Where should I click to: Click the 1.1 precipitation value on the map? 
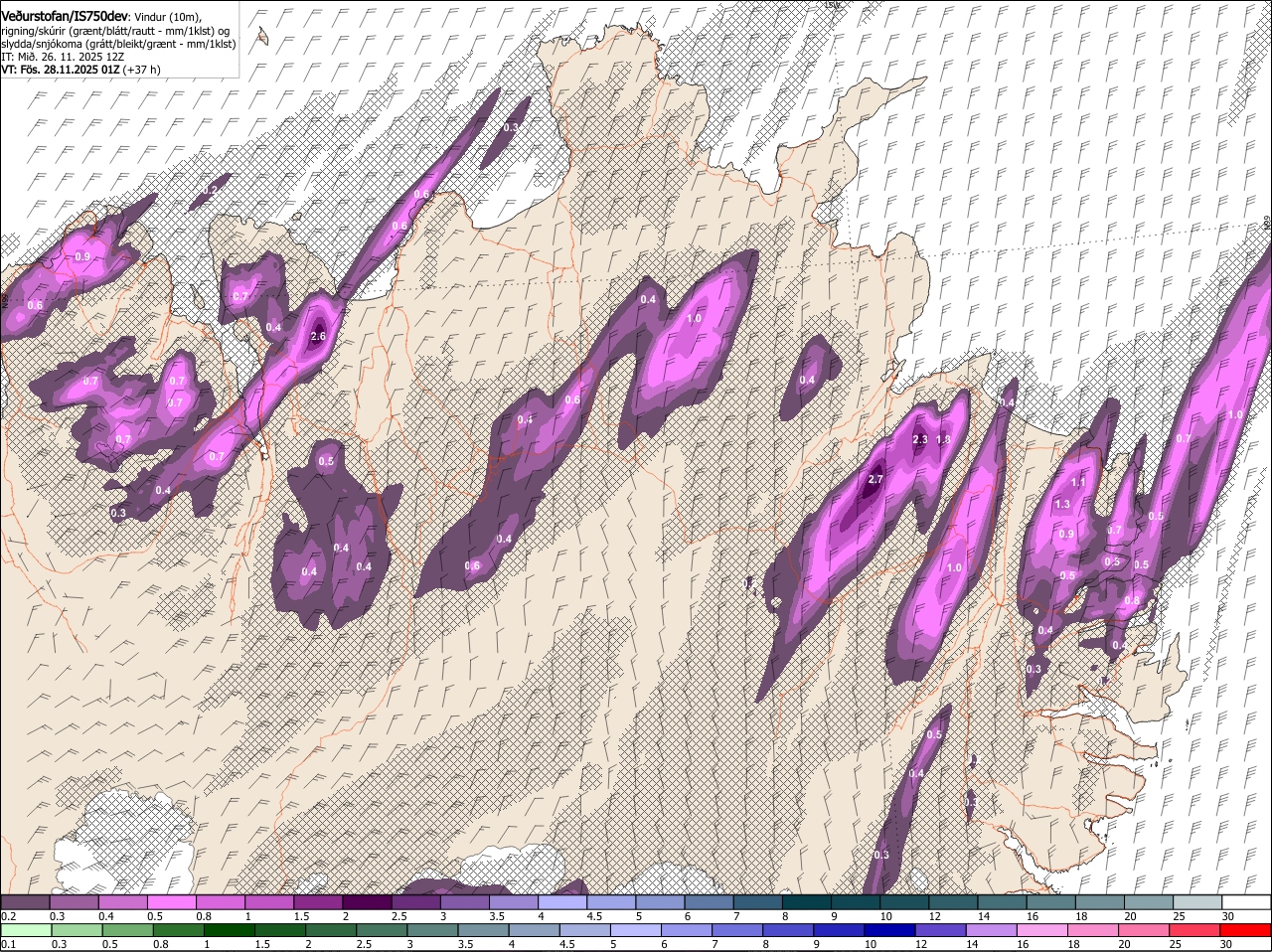(1078, 481)
